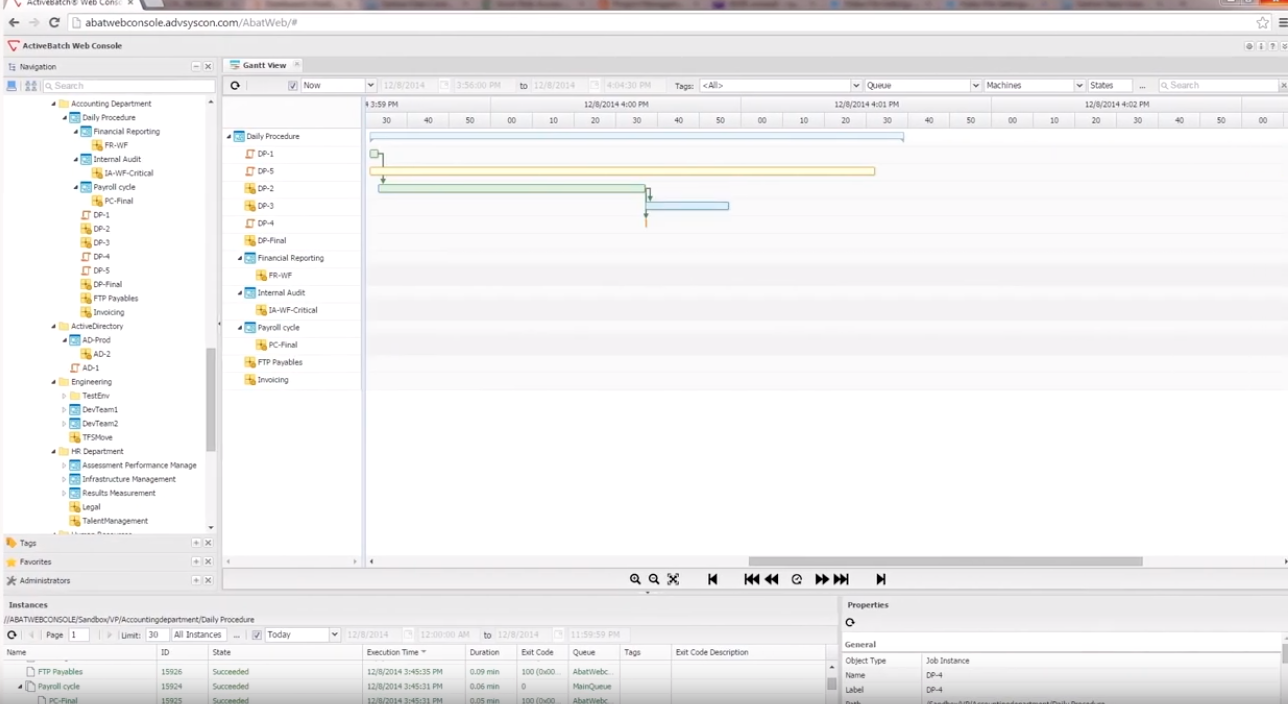Open the Gantt end date calendar picker
The width and height of the screenshot is (1288, 704).
(x=594, y=86)
